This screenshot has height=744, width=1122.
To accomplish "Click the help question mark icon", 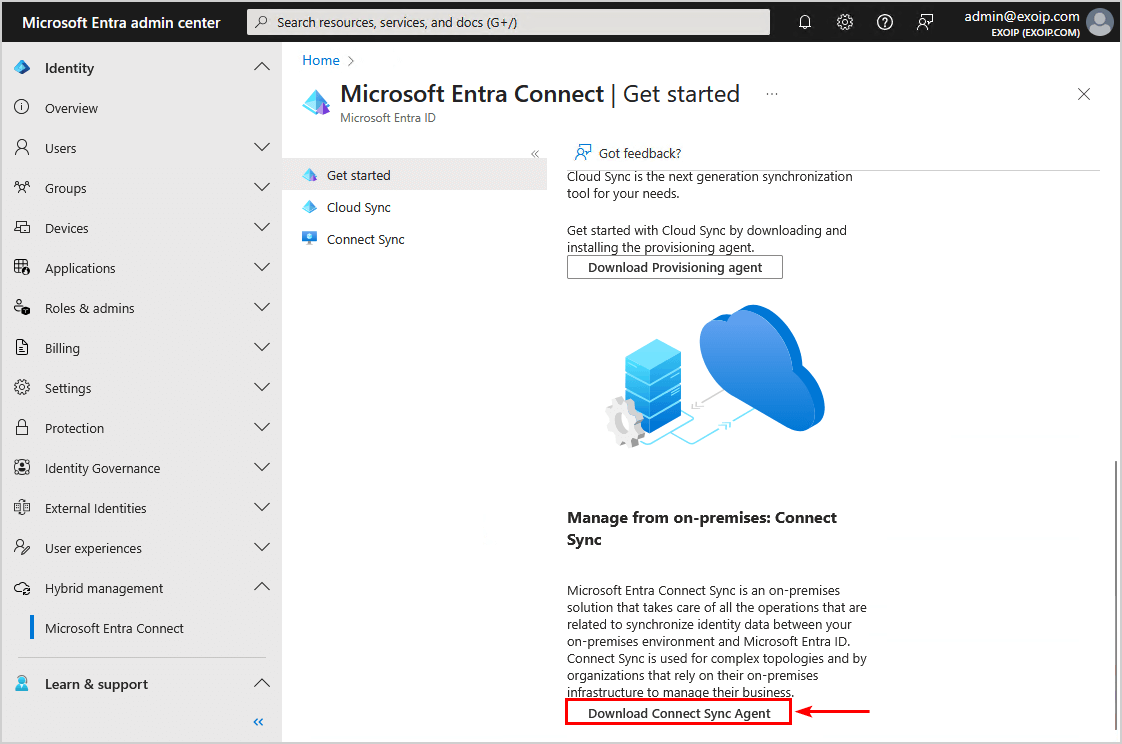I will tap(884, 21).
